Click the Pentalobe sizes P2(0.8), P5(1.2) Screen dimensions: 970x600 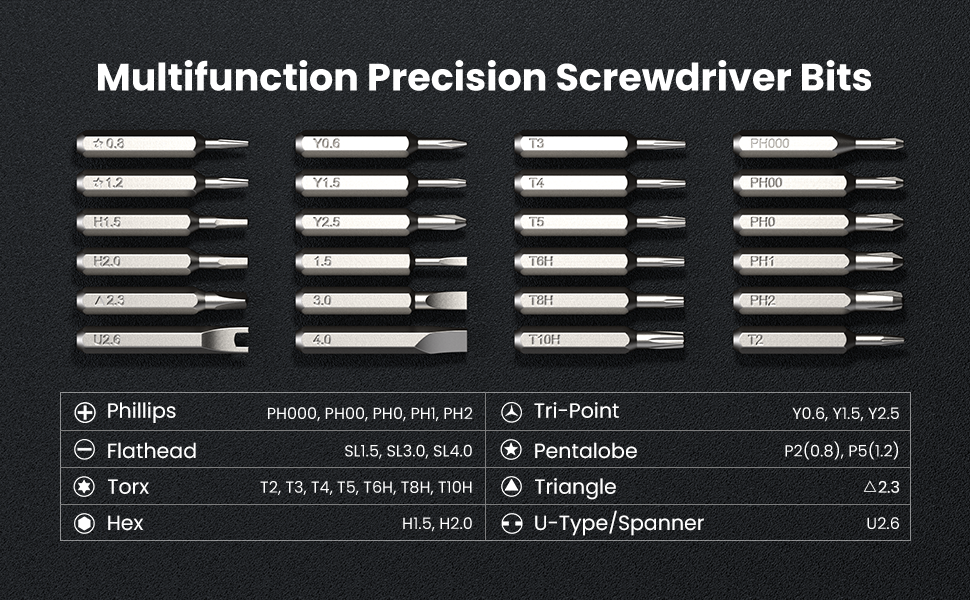click(x=841, y=451)
